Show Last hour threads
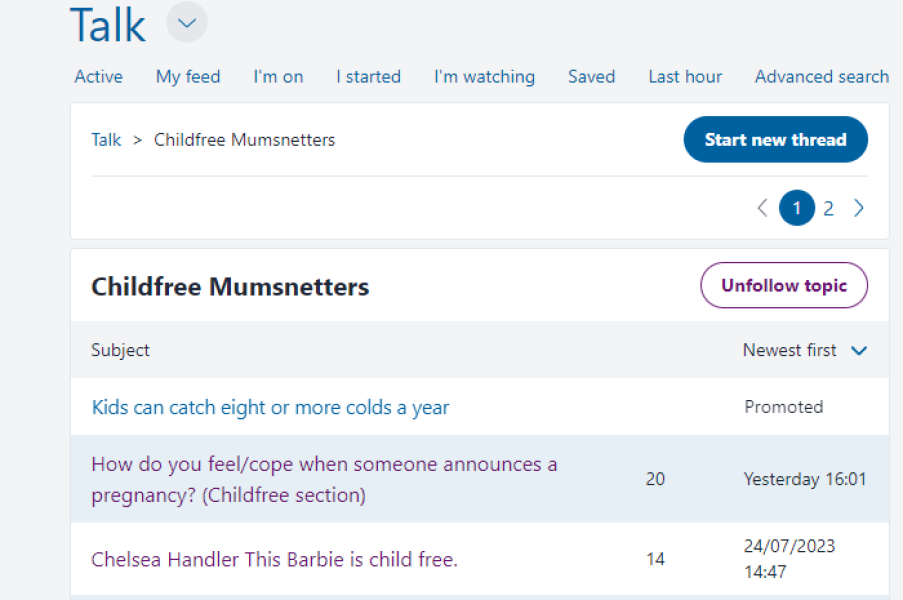Screen dimensions: 903x600 pyautogui.click(x=685, y=77)
